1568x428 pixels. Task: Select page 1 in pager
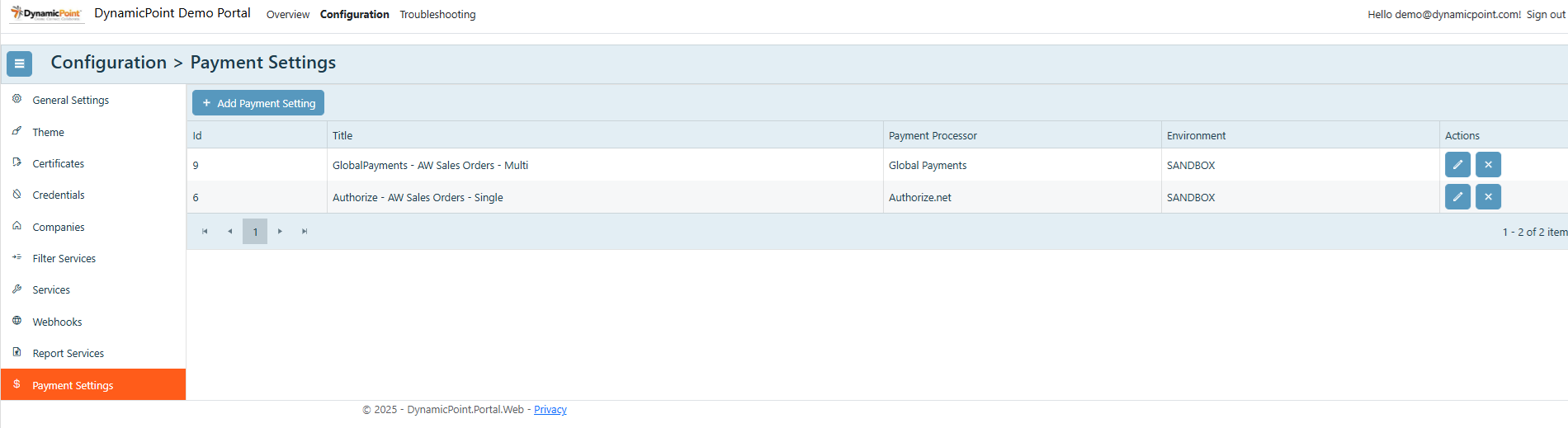[255, 232]
